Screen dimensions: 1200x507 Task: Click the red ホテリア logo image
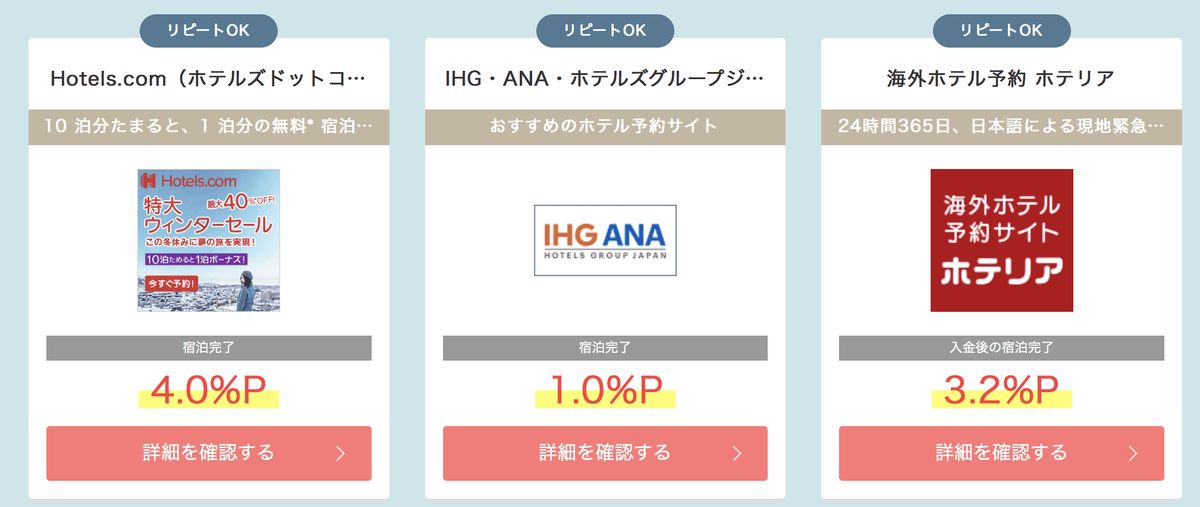[1001, 240]
